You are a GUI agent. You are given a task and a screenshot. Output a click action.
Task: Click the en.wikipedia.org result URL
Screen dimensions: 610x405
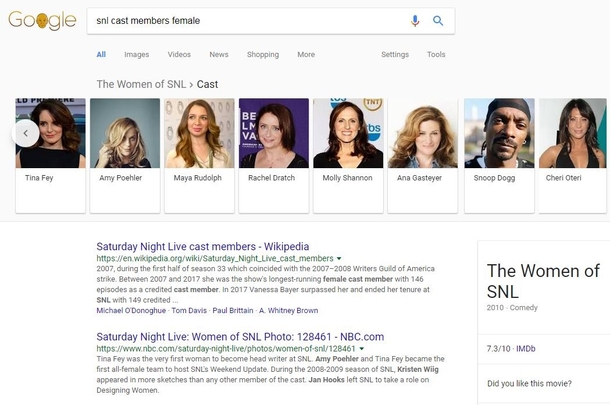[215, 258]
